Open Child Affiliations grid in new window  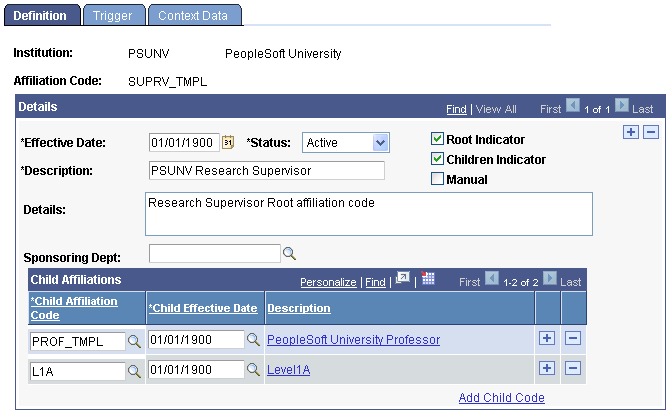click(x=403, y=278)
